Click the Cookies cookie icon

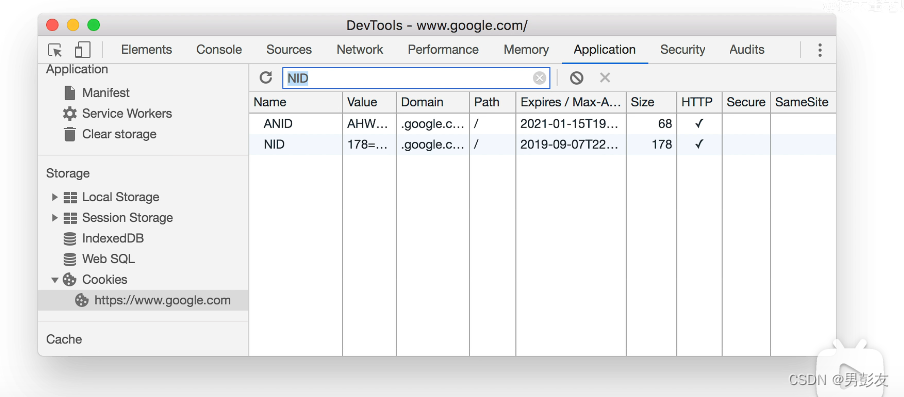[70, 279]
